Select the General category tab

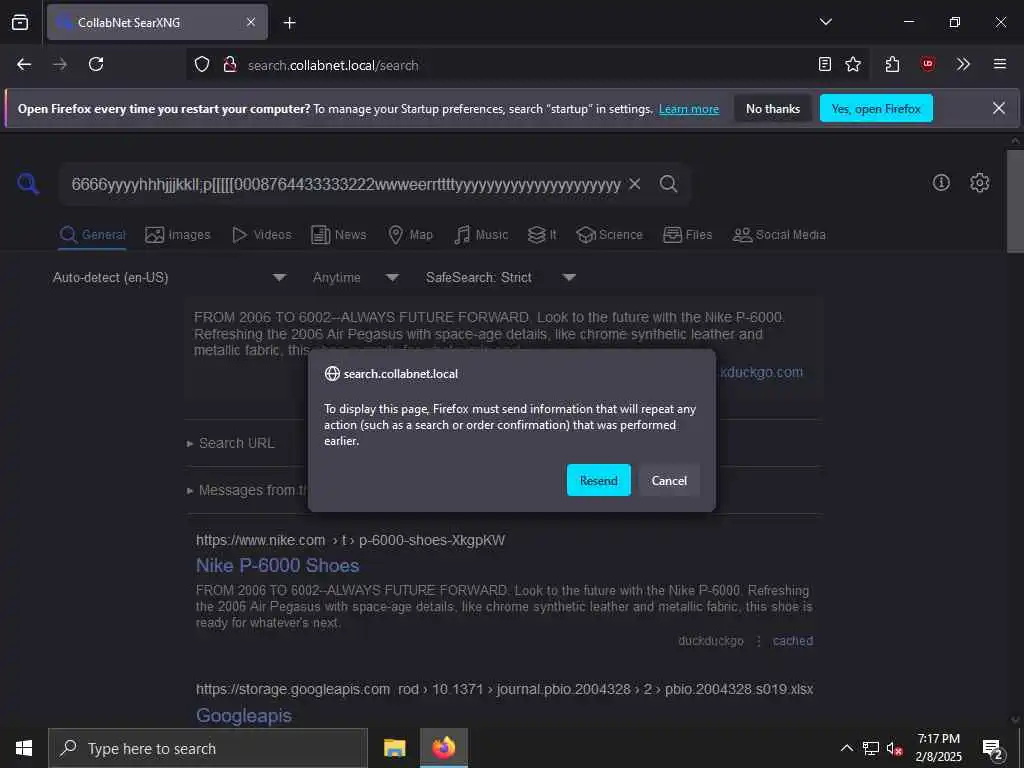93,235
